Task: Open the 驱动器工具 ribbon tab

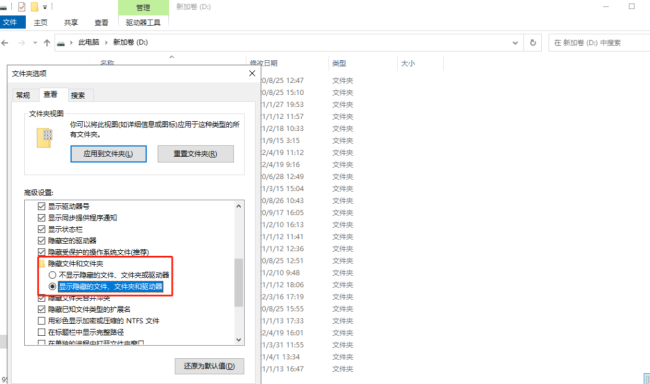Action: point(143,22)
